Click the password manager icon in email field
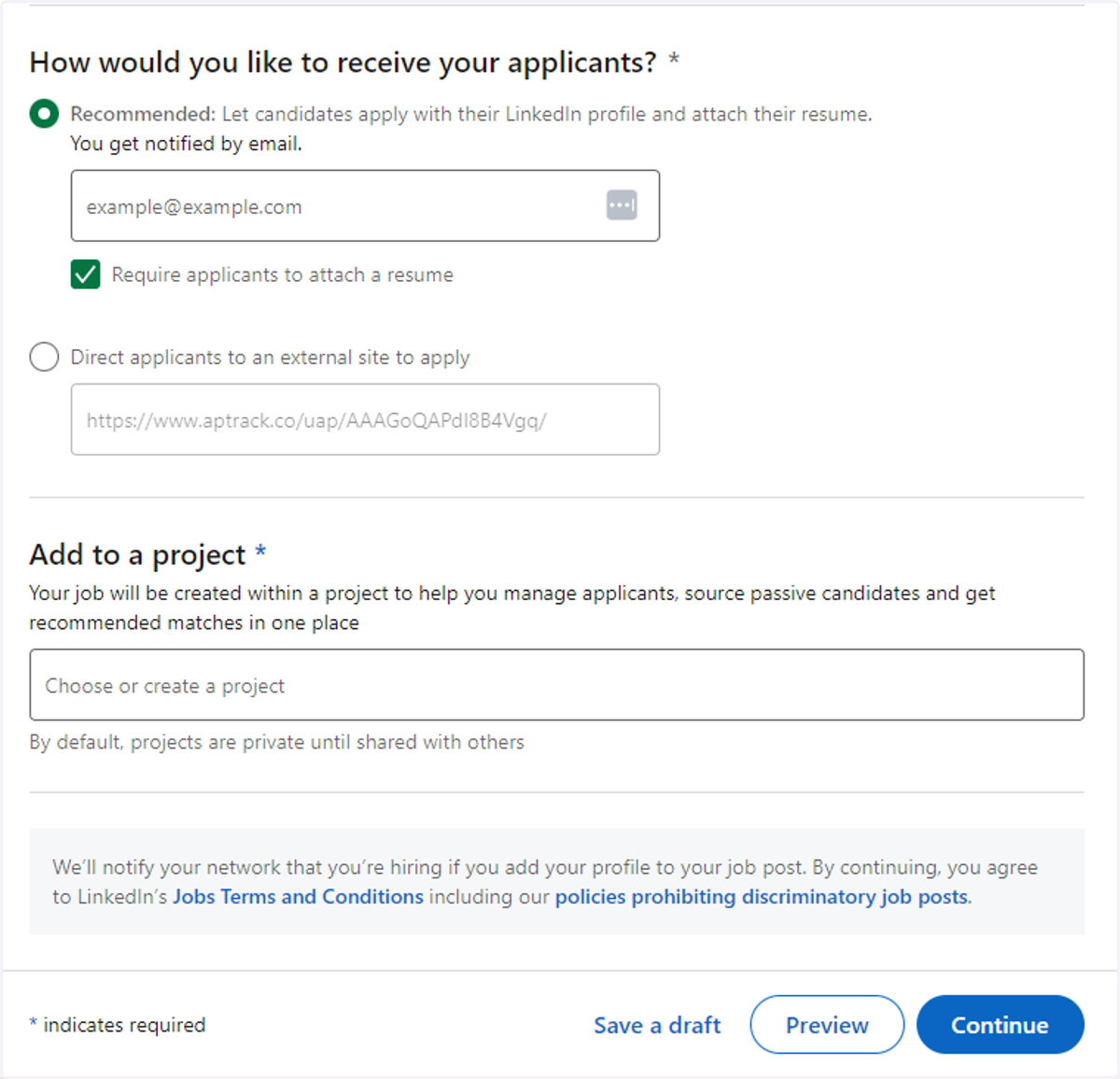The image size is (1120, 1079). click(622, 204)
